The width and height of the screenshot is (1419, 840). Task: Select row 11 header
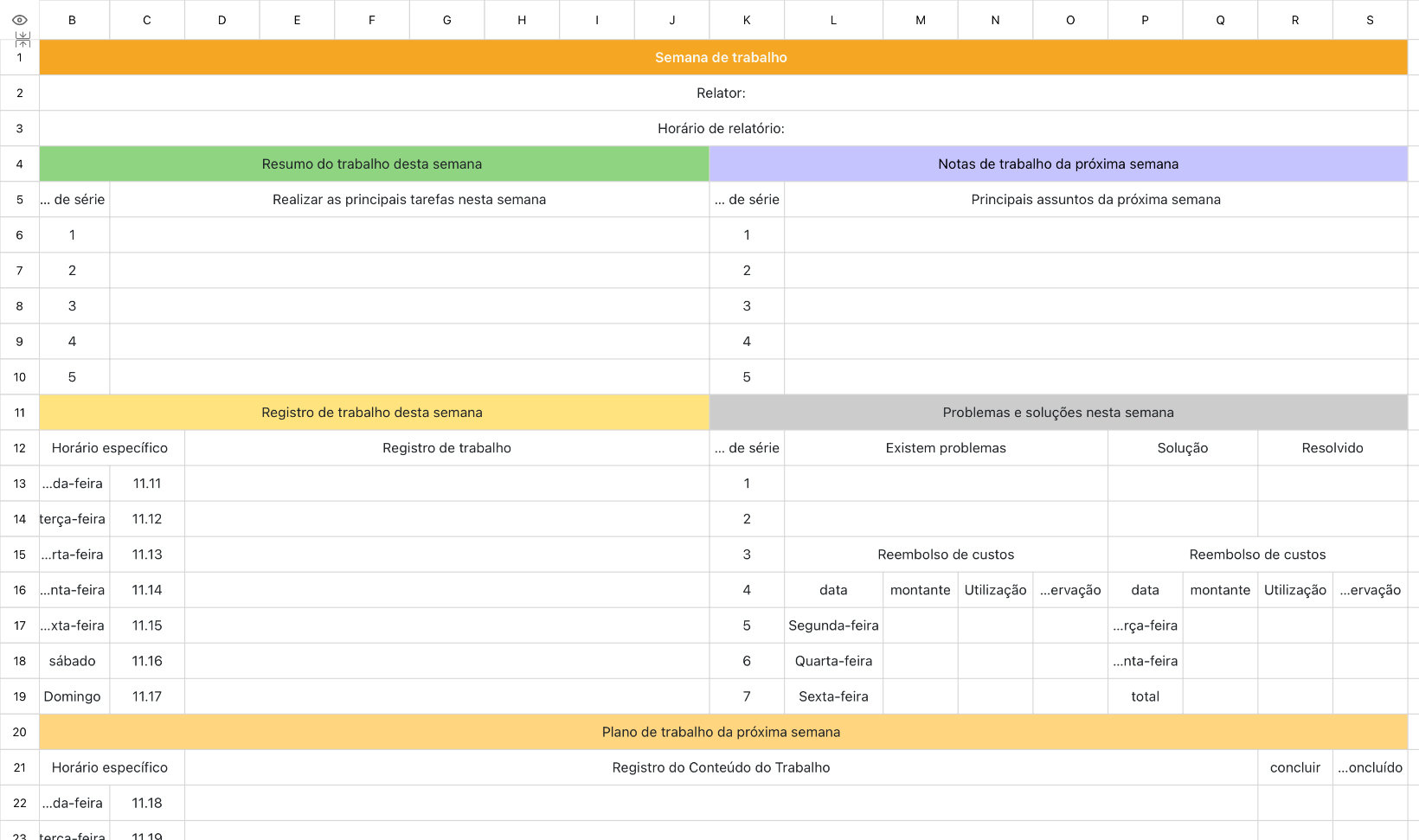pyautogui.click(x=19, y=413)
